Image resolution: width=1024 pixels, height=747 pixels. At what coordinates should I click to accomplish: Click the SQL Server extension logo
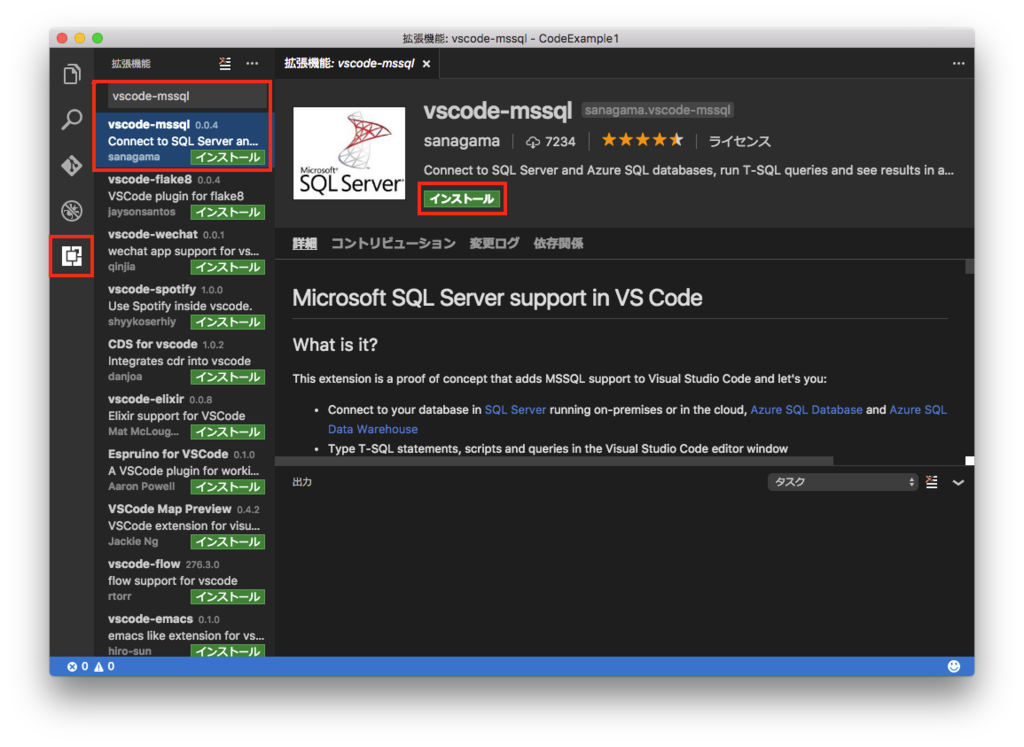[x=349, y=153]
